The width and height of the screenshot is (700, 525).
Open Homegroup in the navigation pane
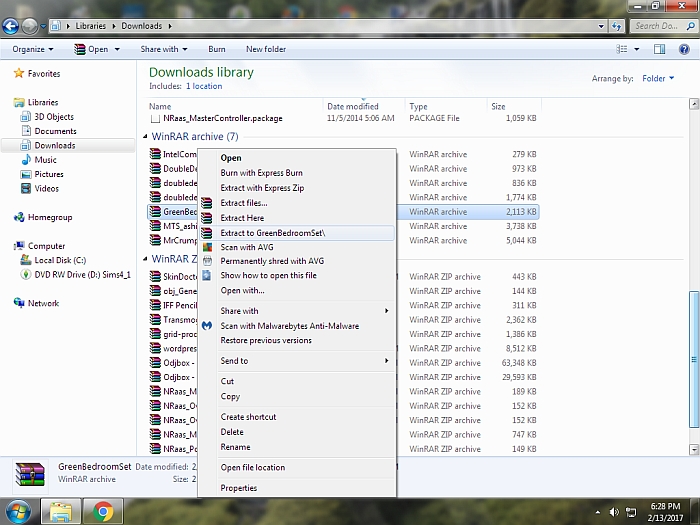49,217
